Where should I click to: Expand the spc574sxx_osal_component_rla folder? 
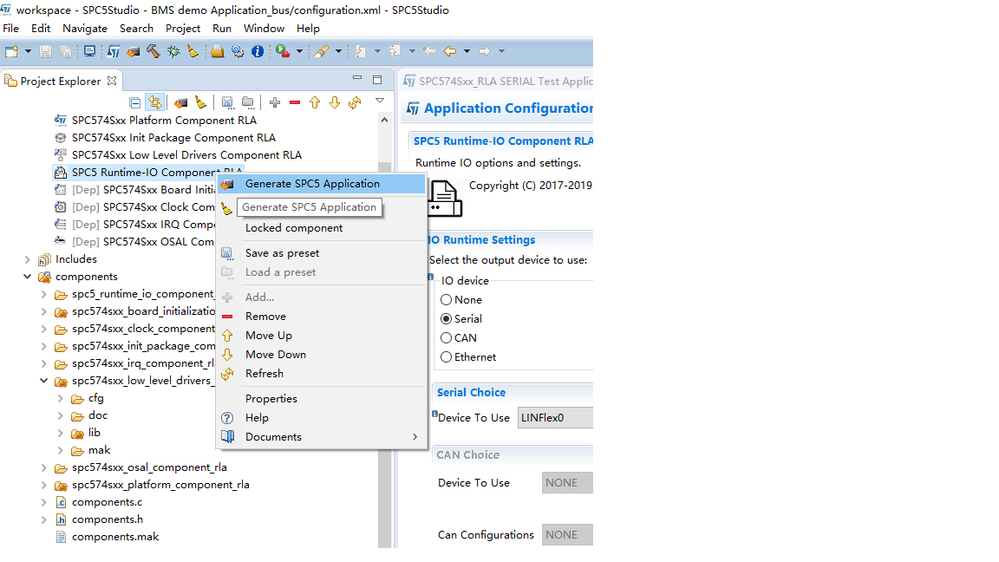click(x=43, y=468)
